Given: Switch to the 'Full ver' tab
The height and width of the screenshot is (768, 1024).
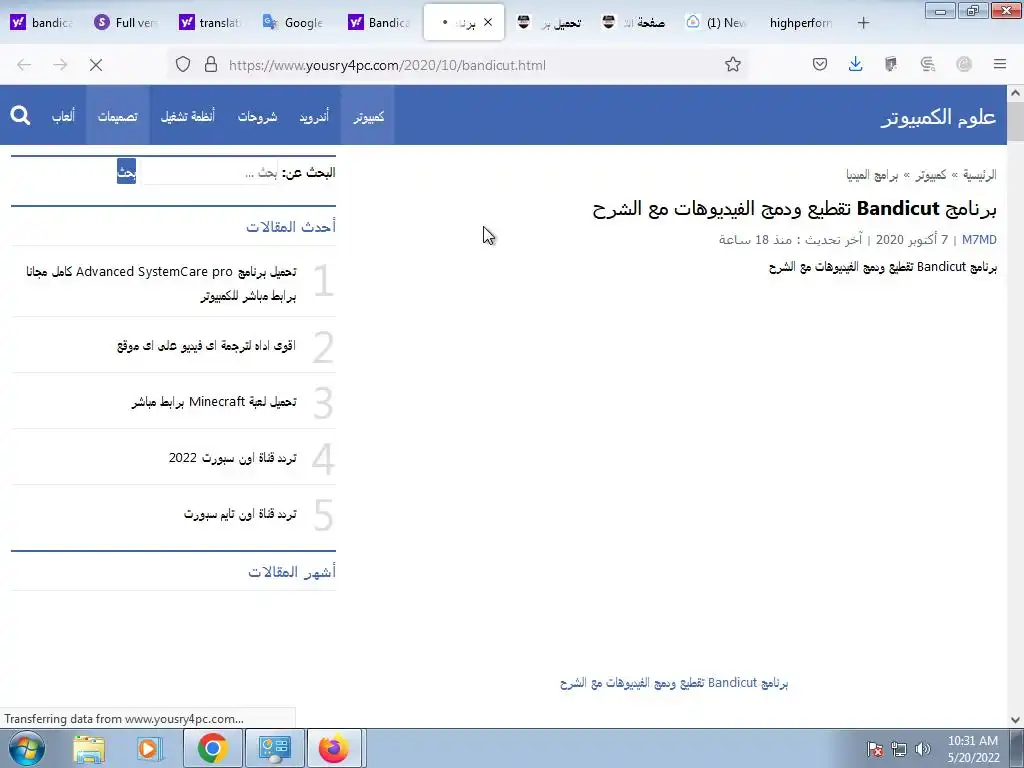Looking at the screenshot, I should (126, 23).
